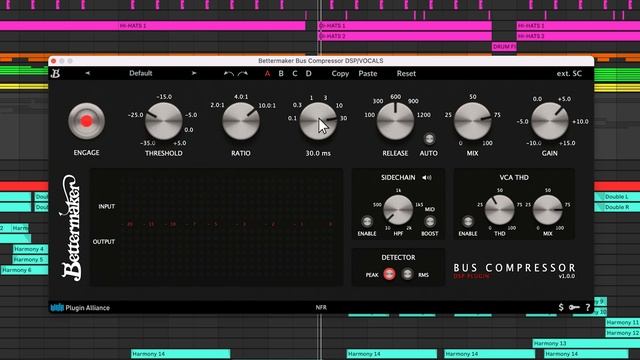640x360 pixels.
Task: Enable the VCA THD section
Action: [x=468, y=221]
